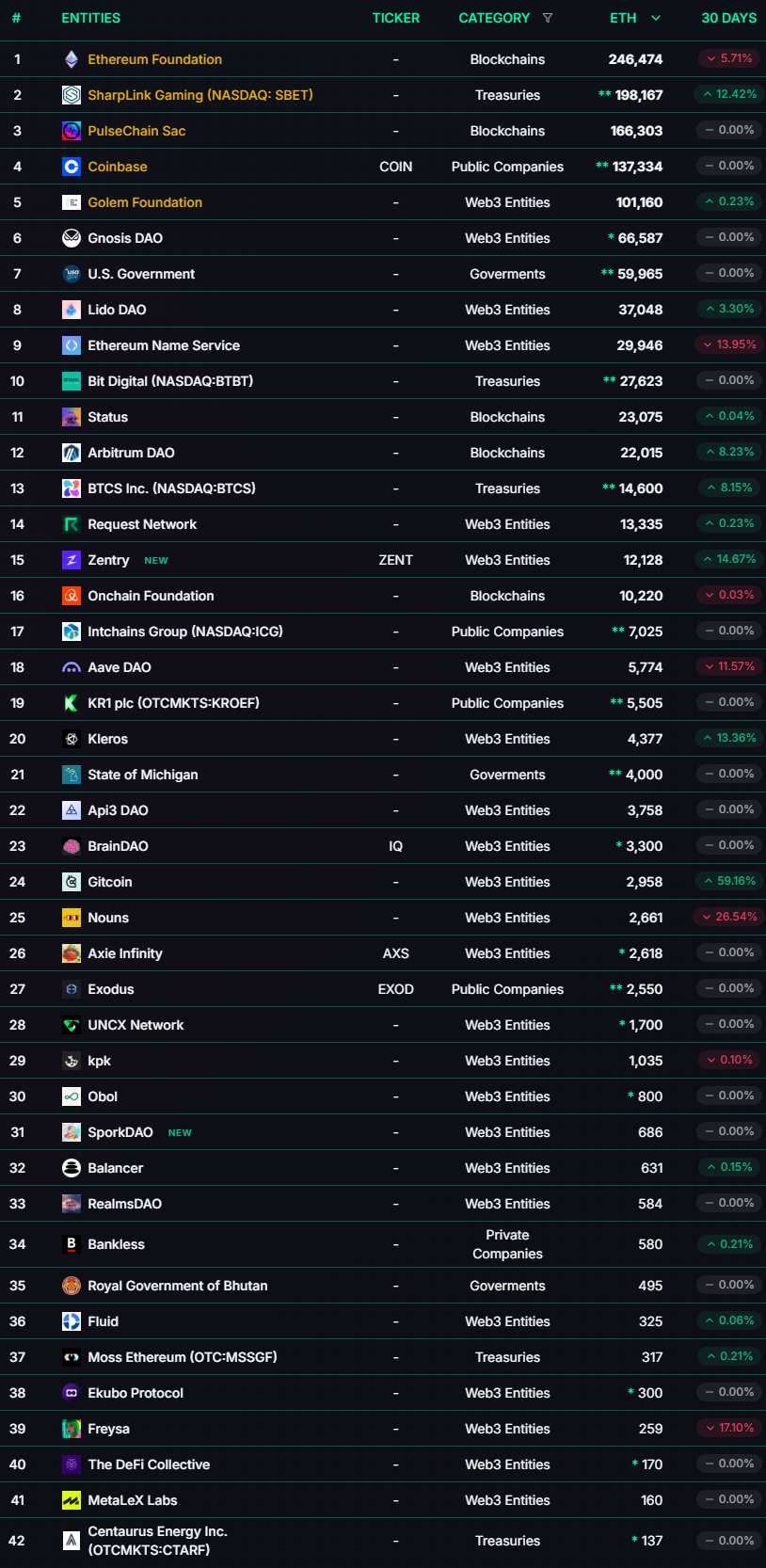This screenshot has width=766, height=1568.
Task: Click the Nouns logo icon
Action: point(72,918)
